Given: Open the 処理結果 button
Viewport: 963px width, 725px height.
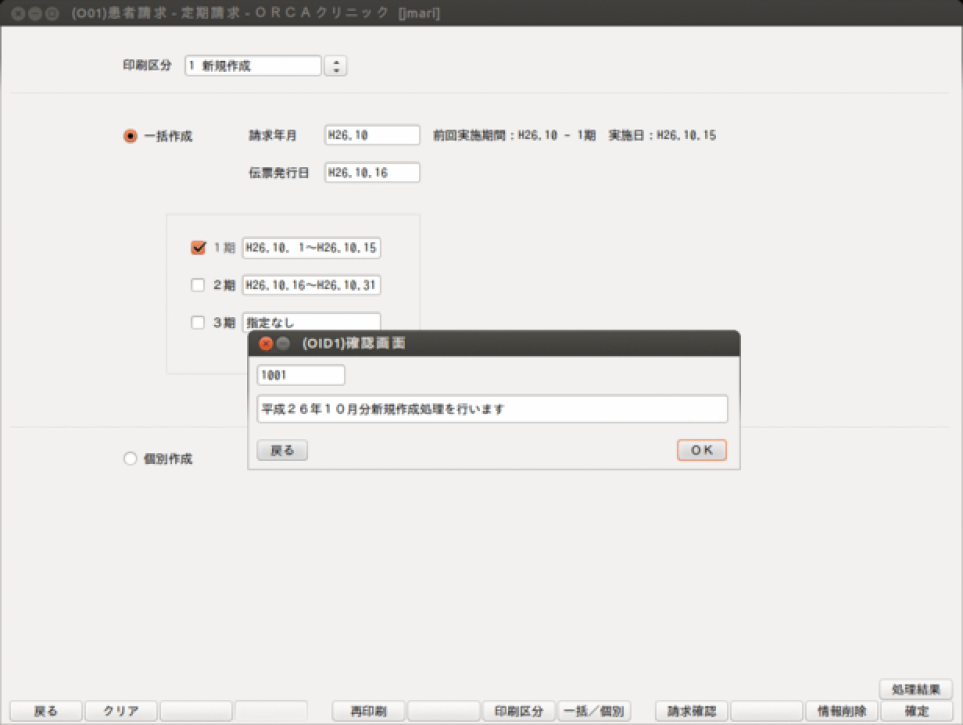Looking at the screenshot, I should pyautogui.click(x=915, y=689).
